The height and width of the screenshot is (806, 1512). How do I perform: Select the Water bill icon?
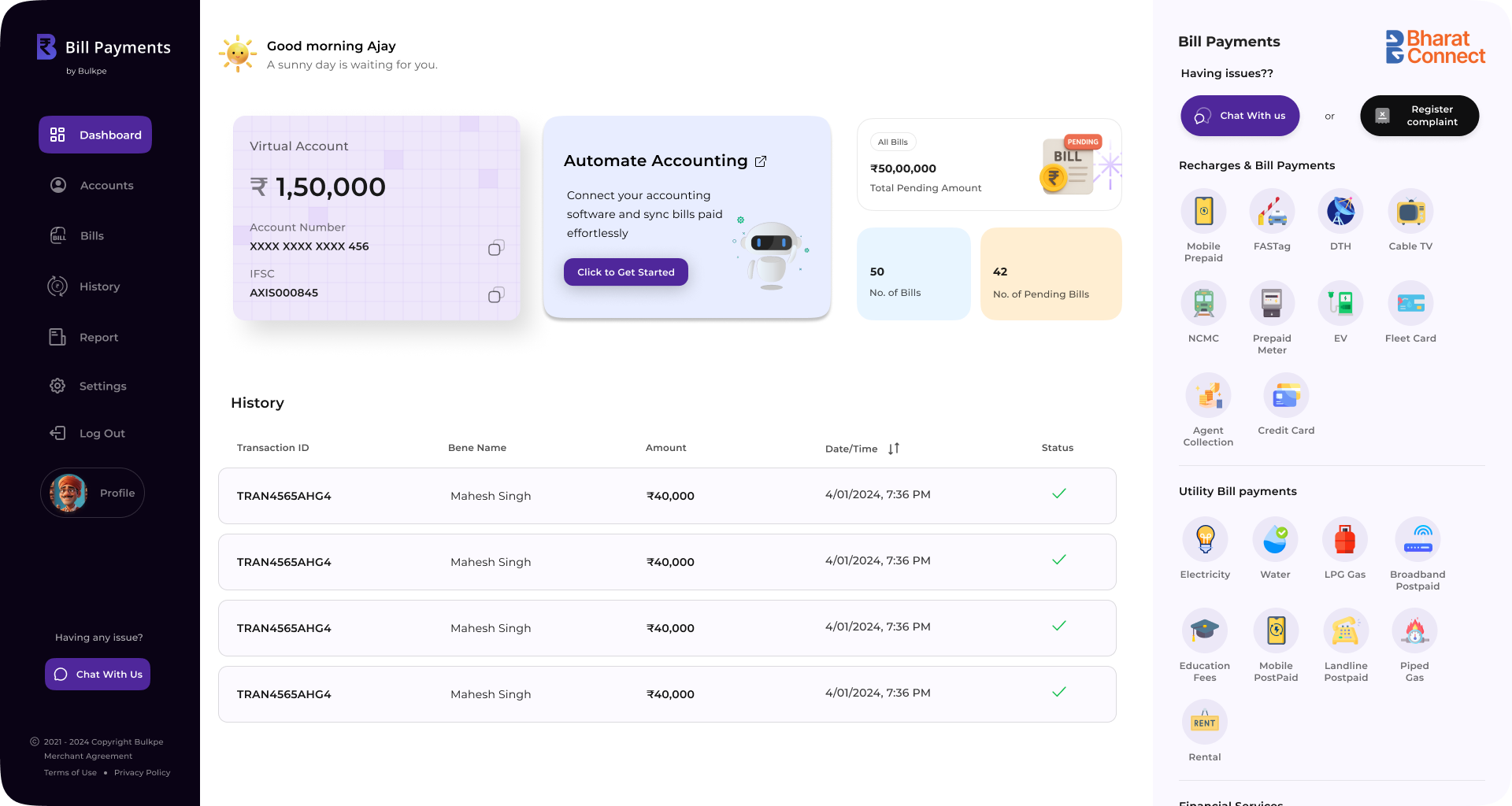pyautogui.click(x=1275, y=539)
